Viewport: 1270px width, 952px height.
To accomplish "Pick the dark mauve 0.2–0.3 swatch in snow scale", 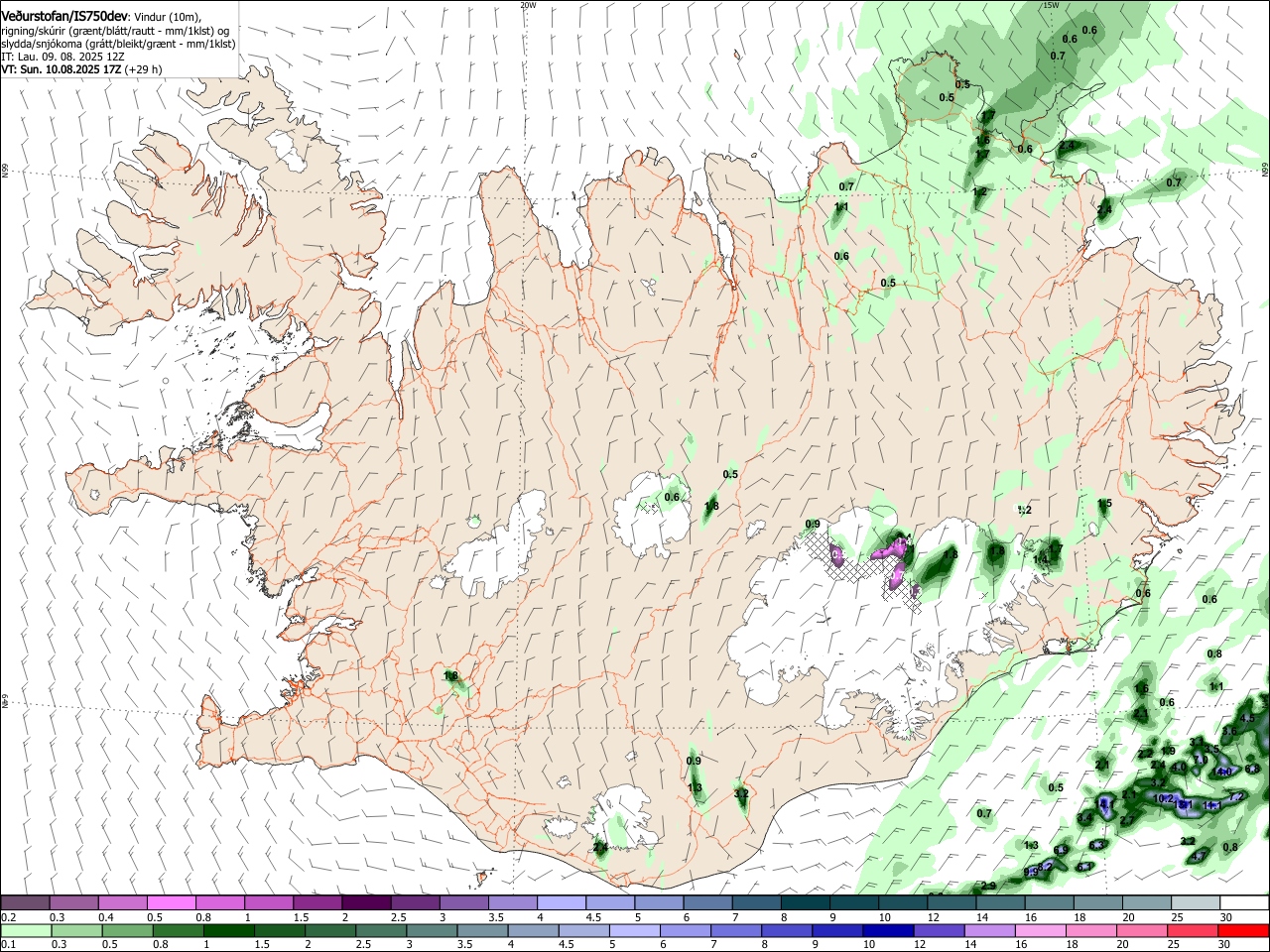I will tap(25, 903).
